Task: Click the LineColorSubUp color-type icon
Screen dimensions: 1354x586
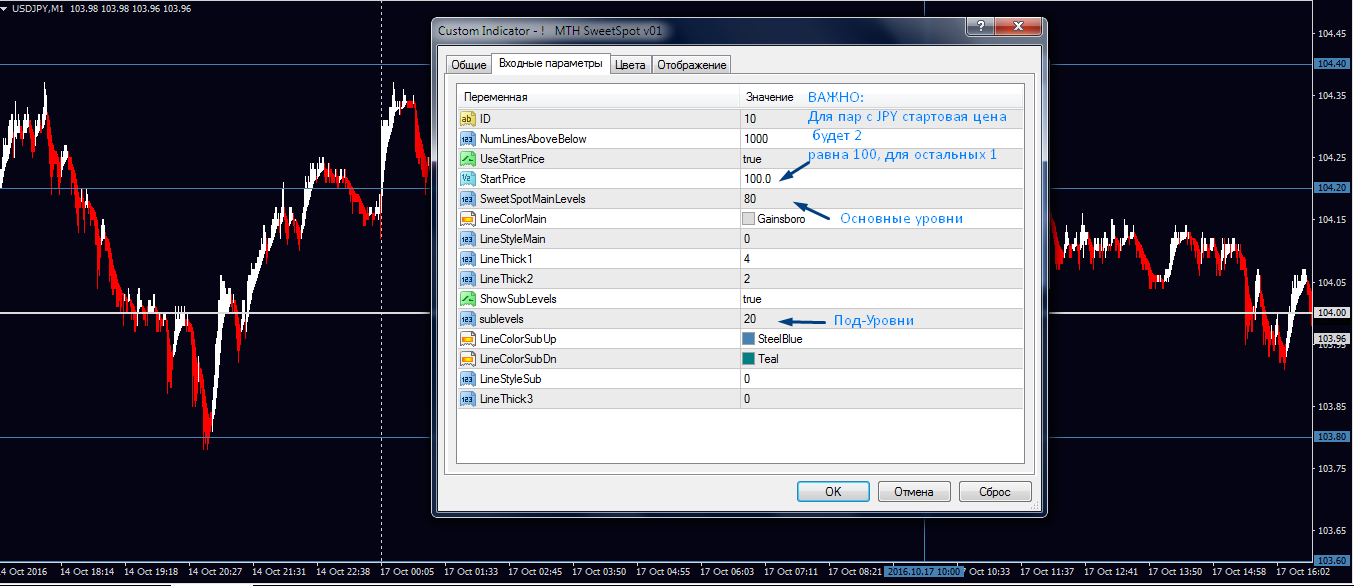Action: [x=467, y=339]
